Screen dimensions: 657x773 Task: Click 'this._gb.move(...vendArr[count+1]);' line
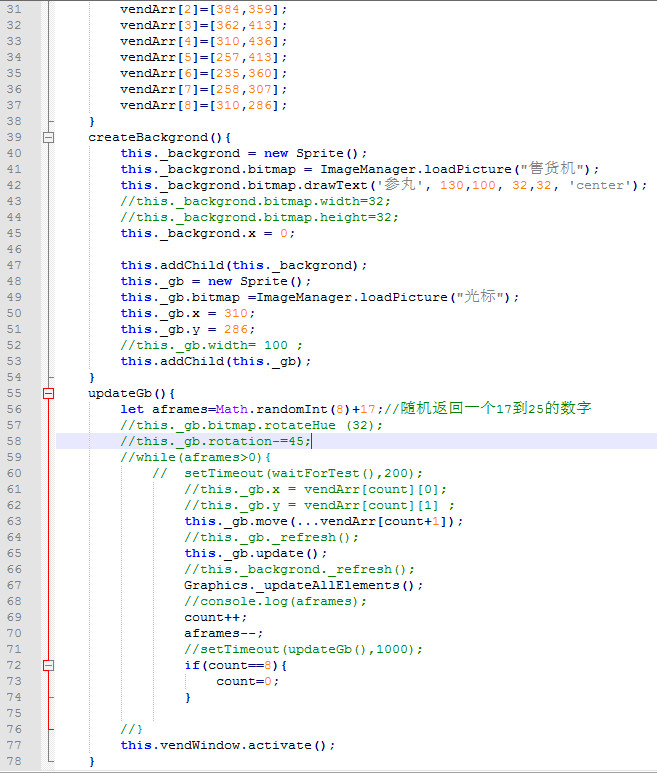click(x=323, y=522)
